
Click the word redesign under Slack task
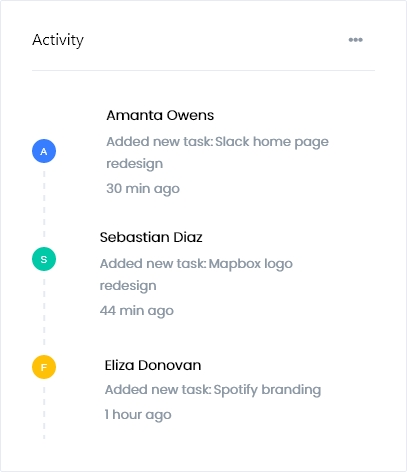click(135, 164)
